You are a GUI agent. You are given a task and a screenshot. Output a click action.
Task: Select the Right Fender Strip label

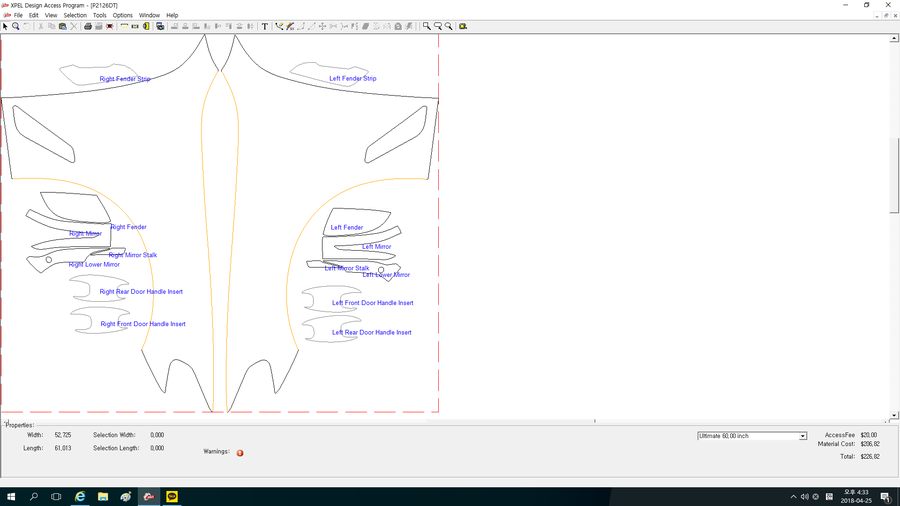point(125,79)
